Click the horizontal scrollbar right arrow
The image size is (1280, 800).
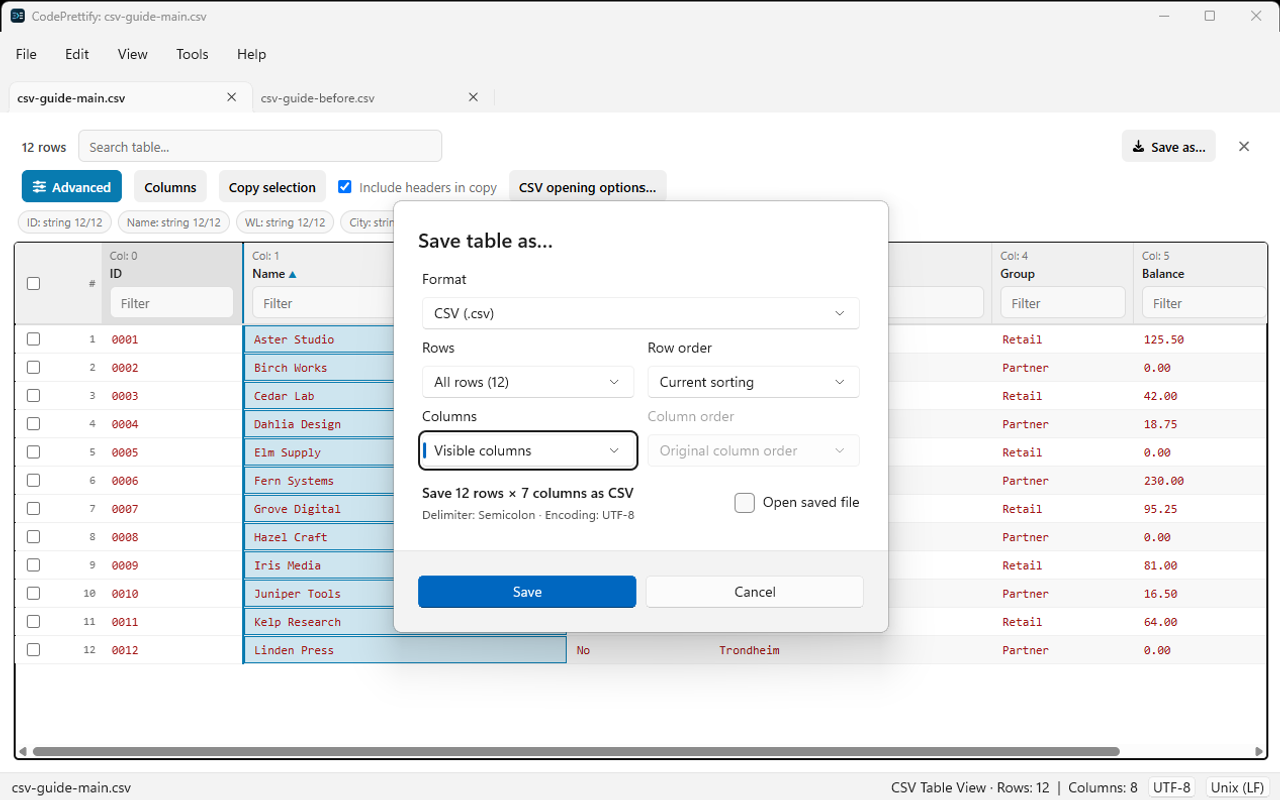click(x=1260, y=752)
